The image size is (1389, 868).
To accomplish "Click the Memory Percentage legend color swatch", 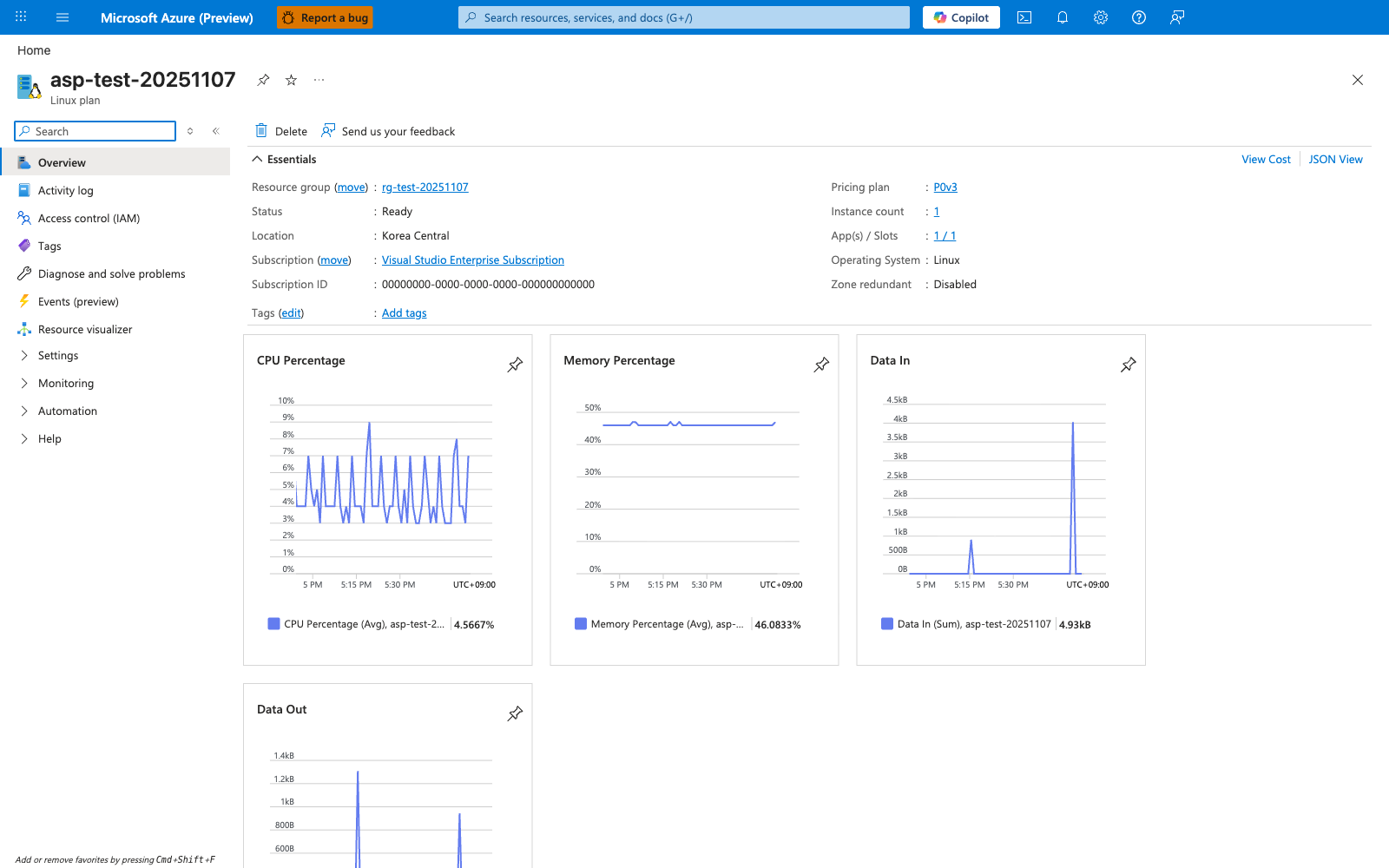I will (581, 623).
